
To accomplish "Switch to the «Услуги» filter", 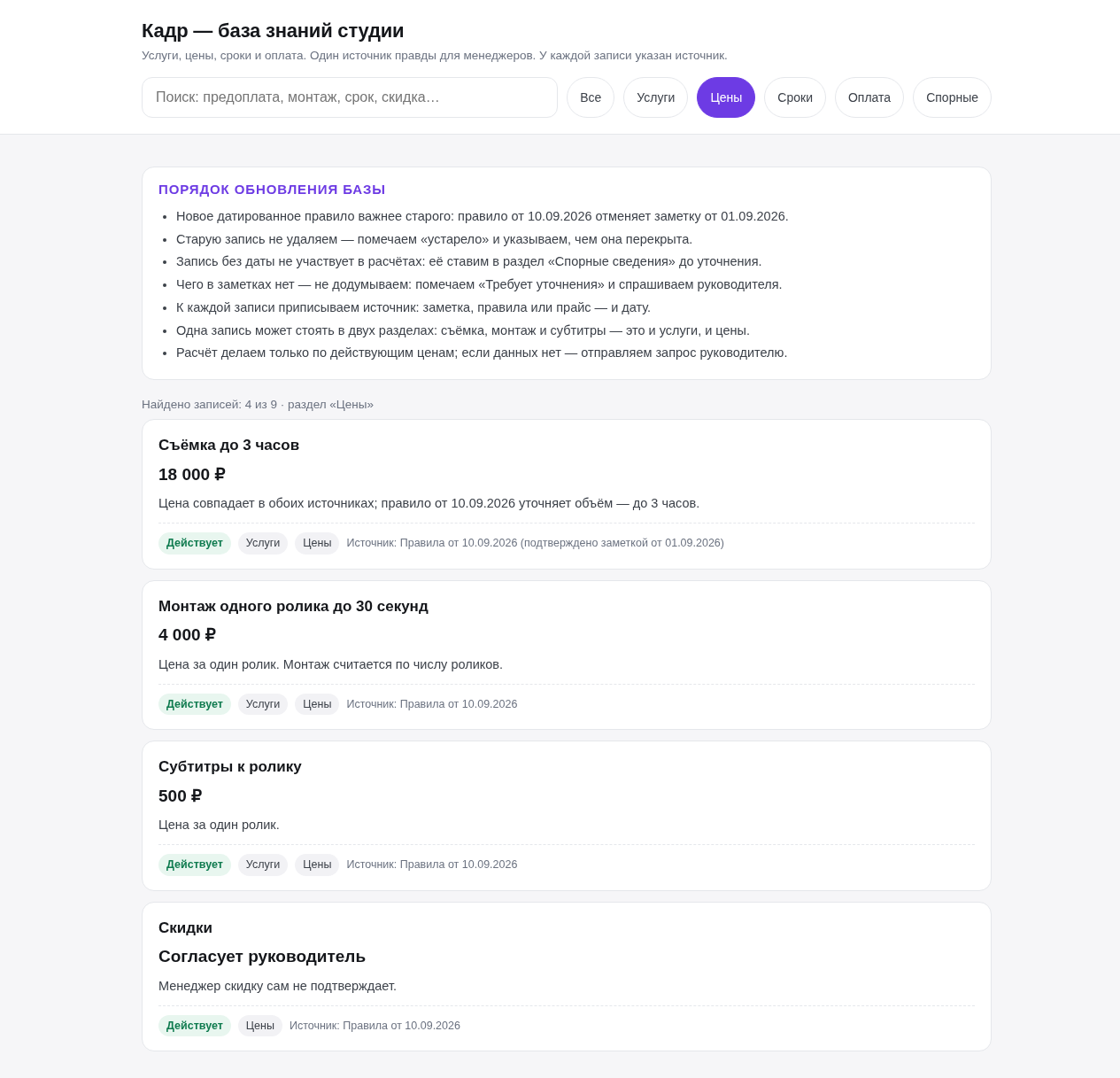I will [x=655, y=97].
